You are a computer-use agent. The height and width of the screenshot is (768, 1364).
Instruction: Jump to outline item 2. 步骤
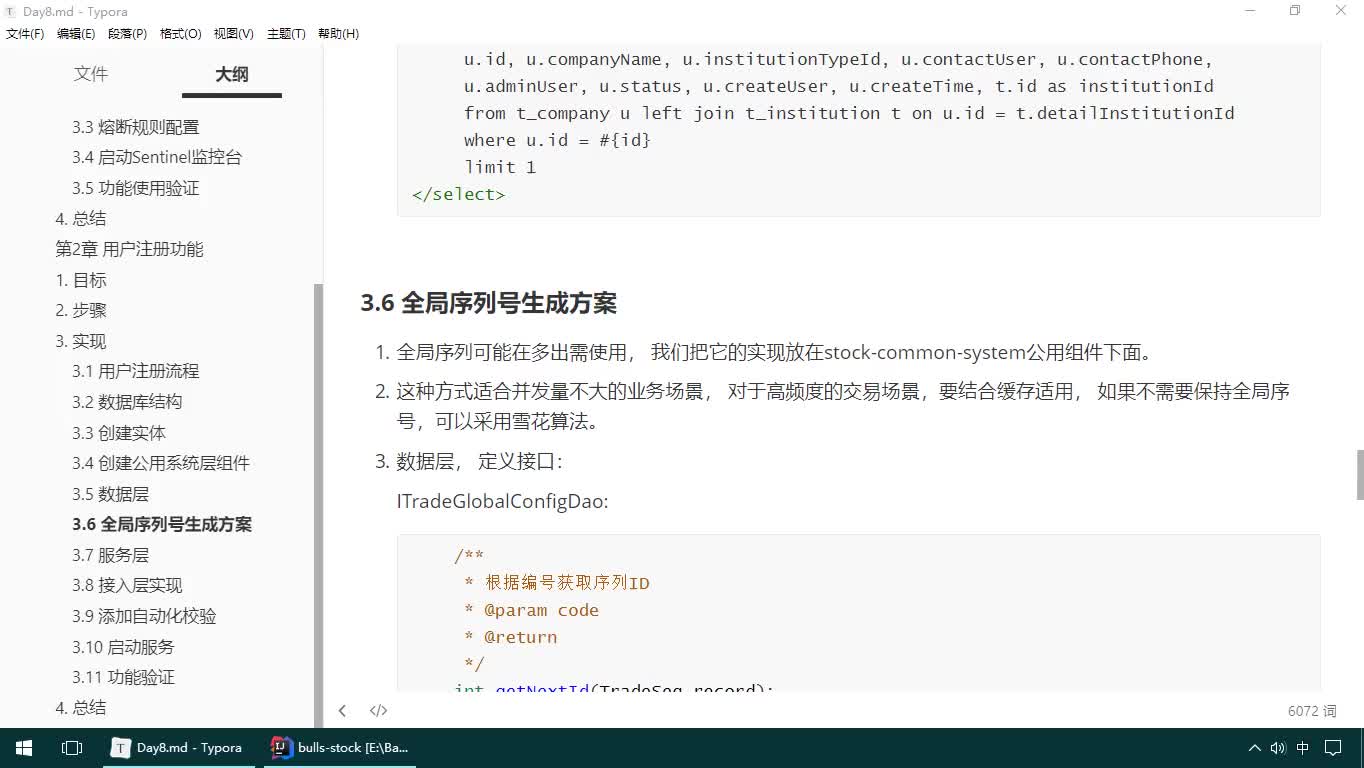80,310
